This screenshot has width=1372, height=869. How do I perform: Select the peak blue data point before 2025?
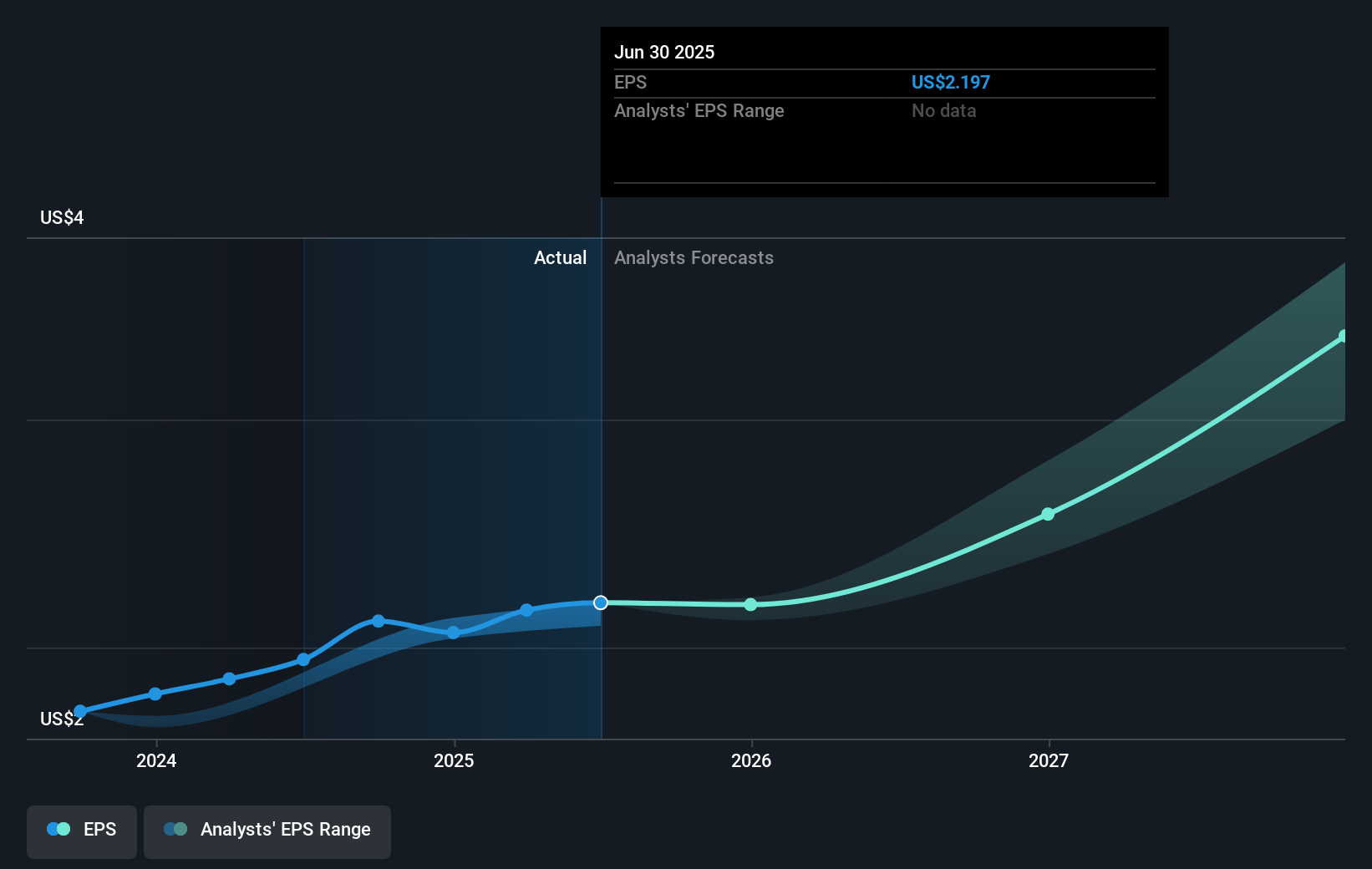tap(379, 622)
